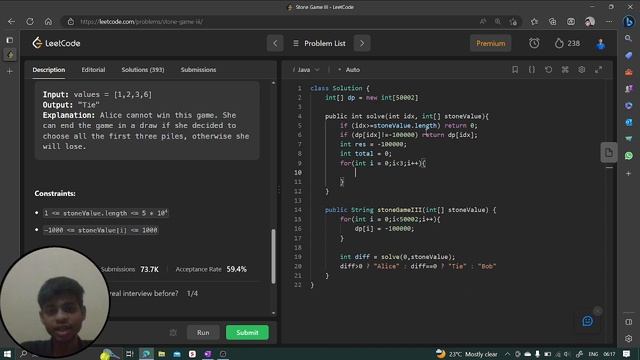Open WhatsApp in Edge sidebar
This screenshot has height=360, width=640.
coord(629,156)
